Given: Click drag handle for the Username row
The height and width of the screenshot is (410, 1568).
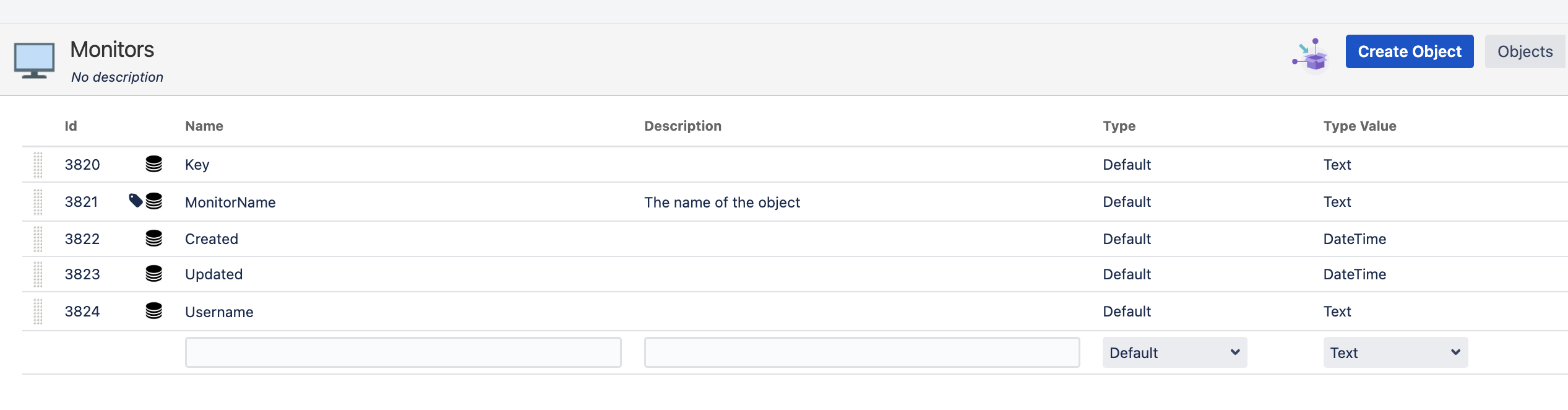Looking at the screenshot, I should tap(38, 312).
